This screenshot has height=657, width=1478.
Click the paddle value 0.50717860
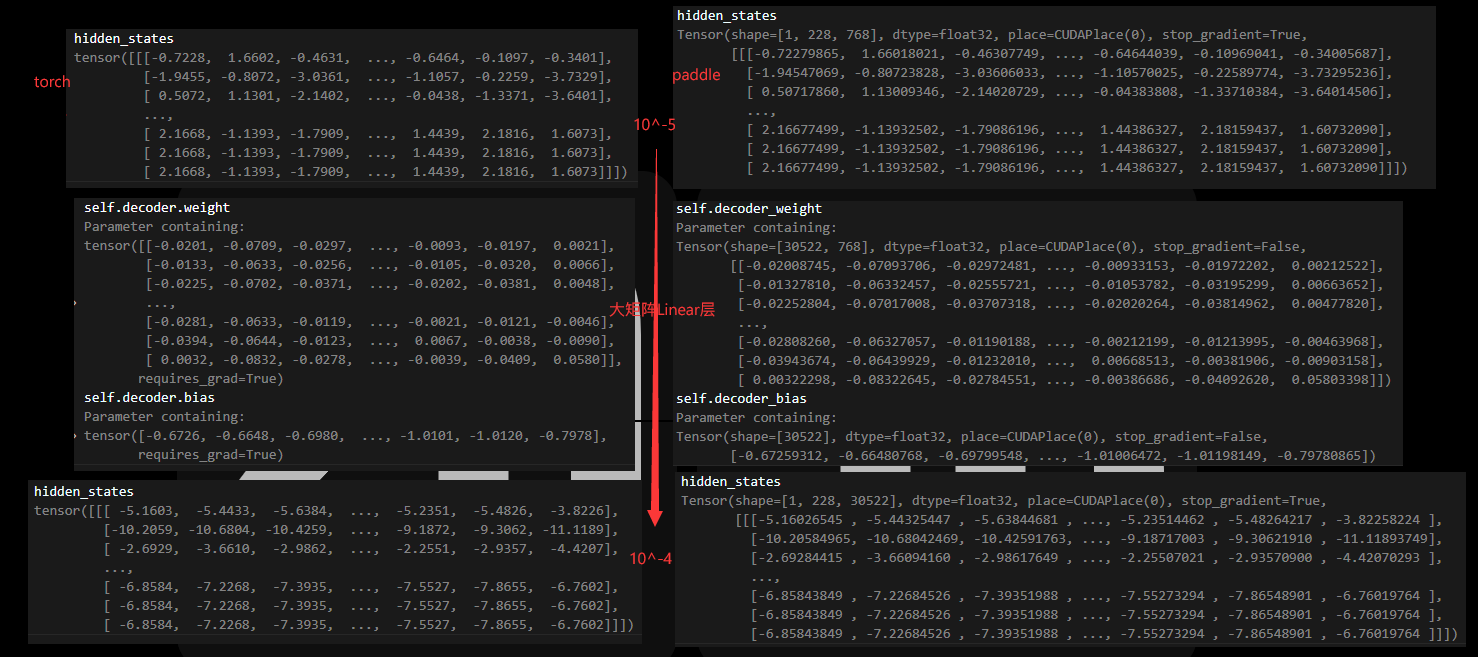803,92
